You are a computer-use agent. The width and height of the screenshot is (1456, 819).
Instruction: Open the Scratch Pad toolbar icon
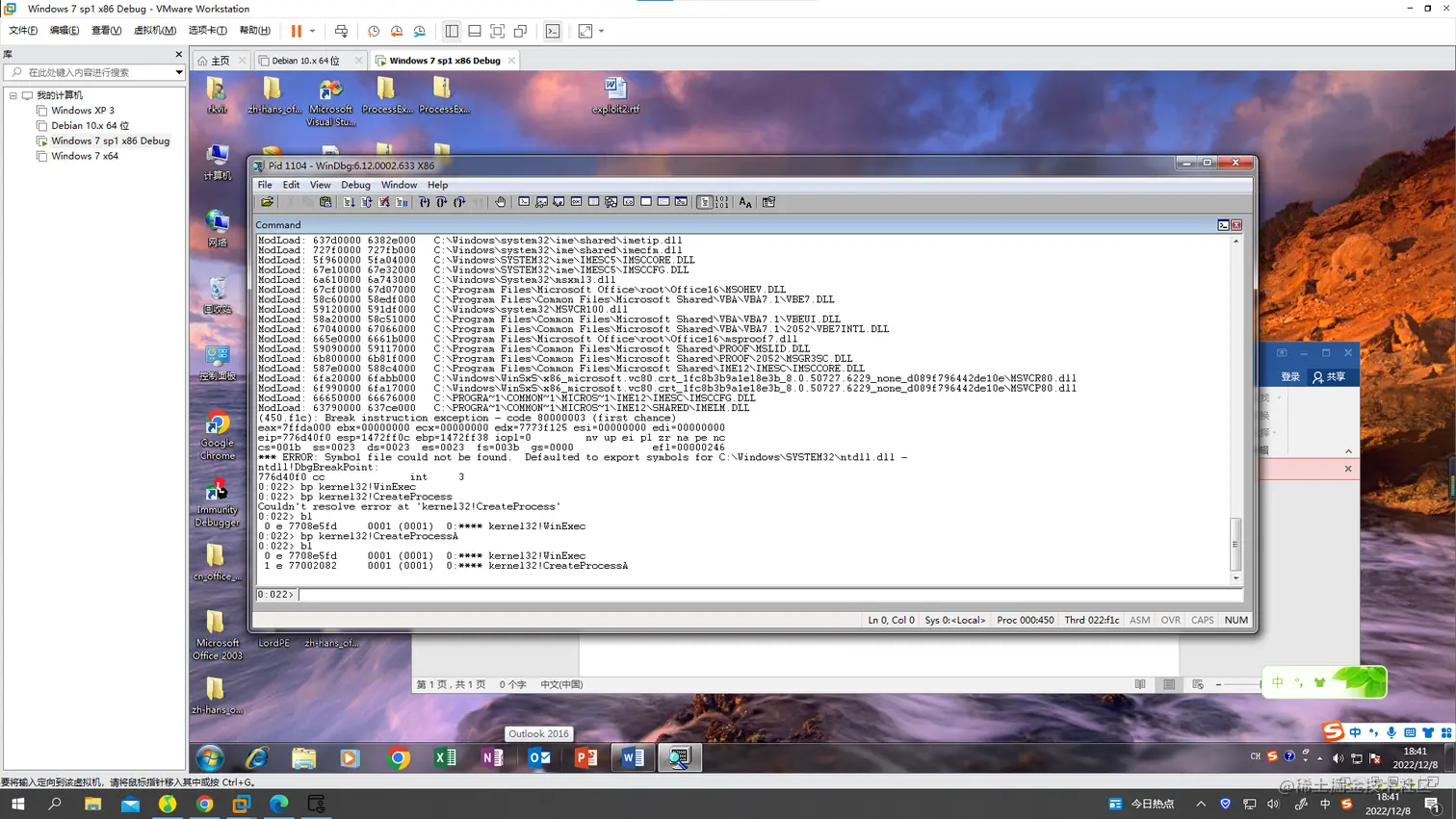[646, 202]
